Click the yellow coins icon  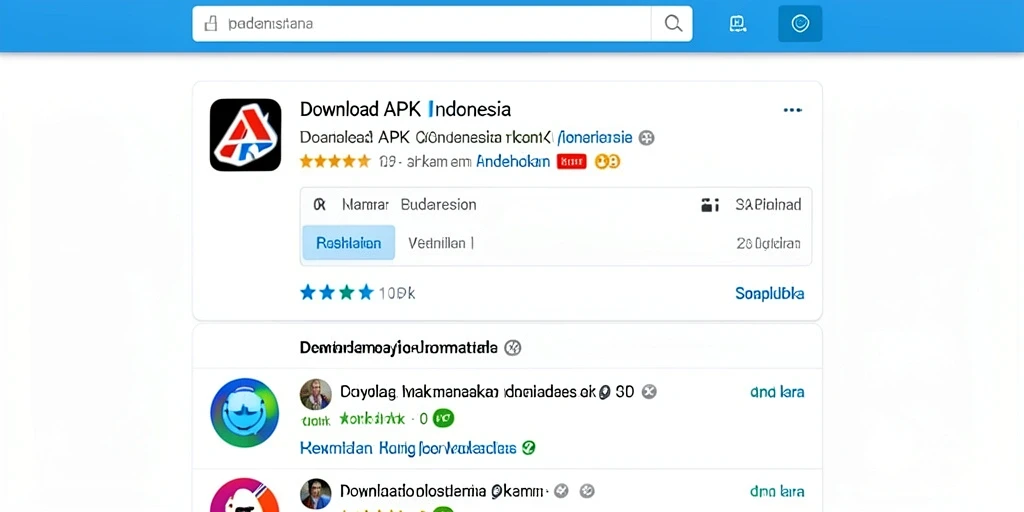[x=607, y=161]
